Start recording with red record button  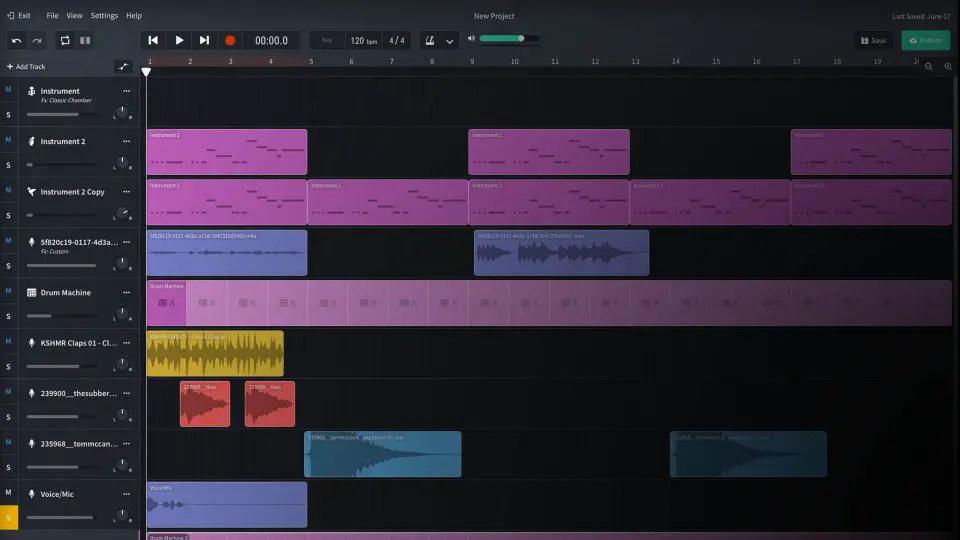tap(230, 40)
